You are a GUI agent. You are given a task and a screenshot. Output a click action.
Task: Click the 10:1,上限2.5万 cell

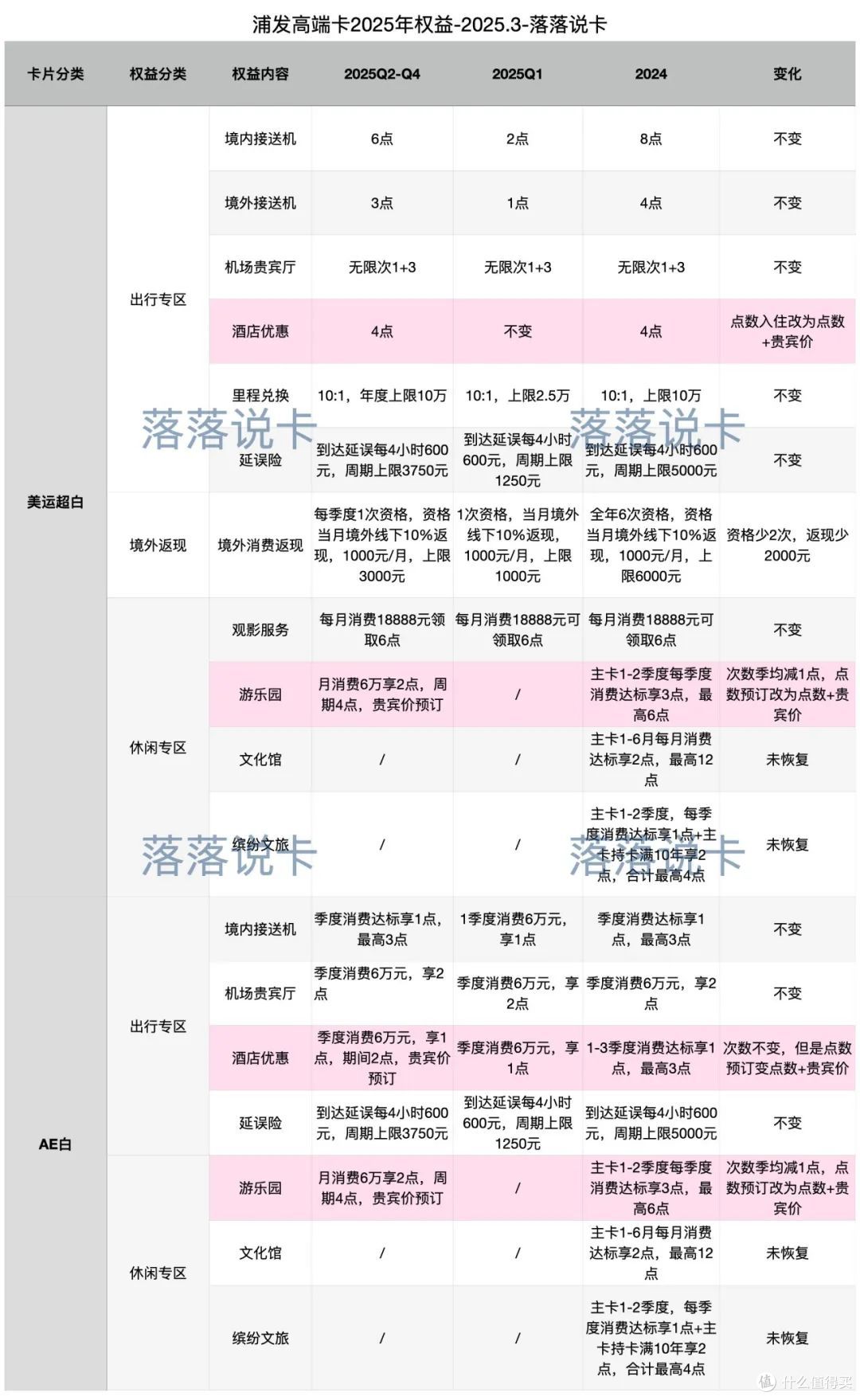point(518,396)
